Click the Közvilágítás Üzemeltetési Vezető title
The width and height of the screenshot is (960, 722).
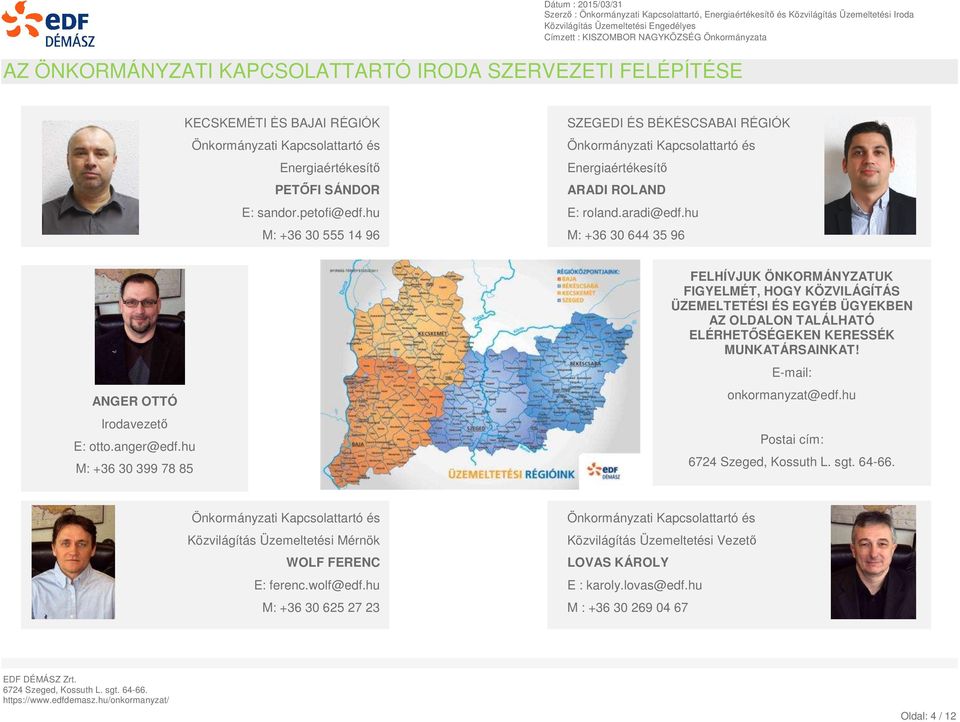tap(661, 540)
